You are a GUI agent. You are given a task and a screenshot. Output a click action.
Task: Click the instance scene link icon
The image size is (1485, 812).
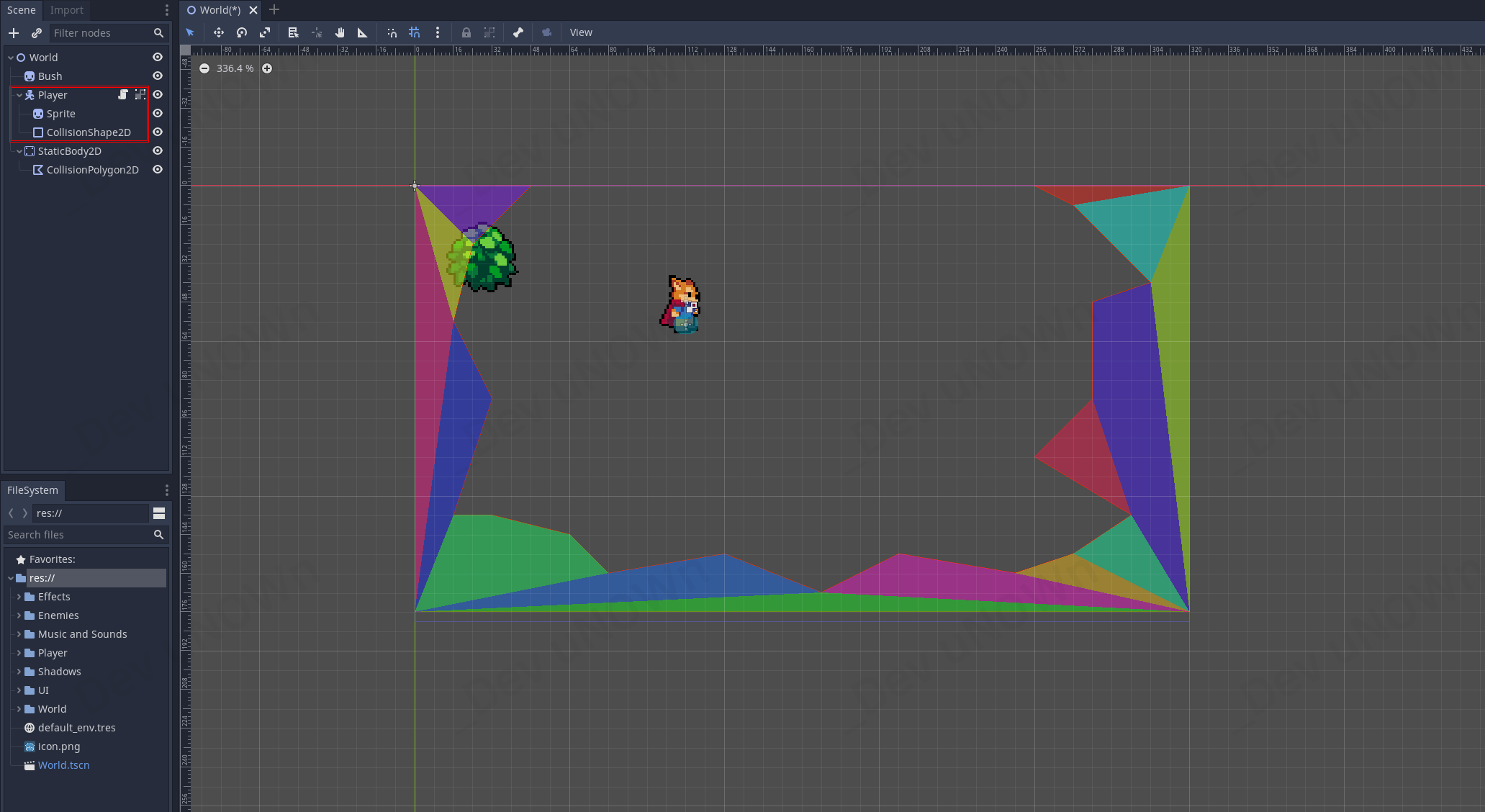(x=37, y=33)
